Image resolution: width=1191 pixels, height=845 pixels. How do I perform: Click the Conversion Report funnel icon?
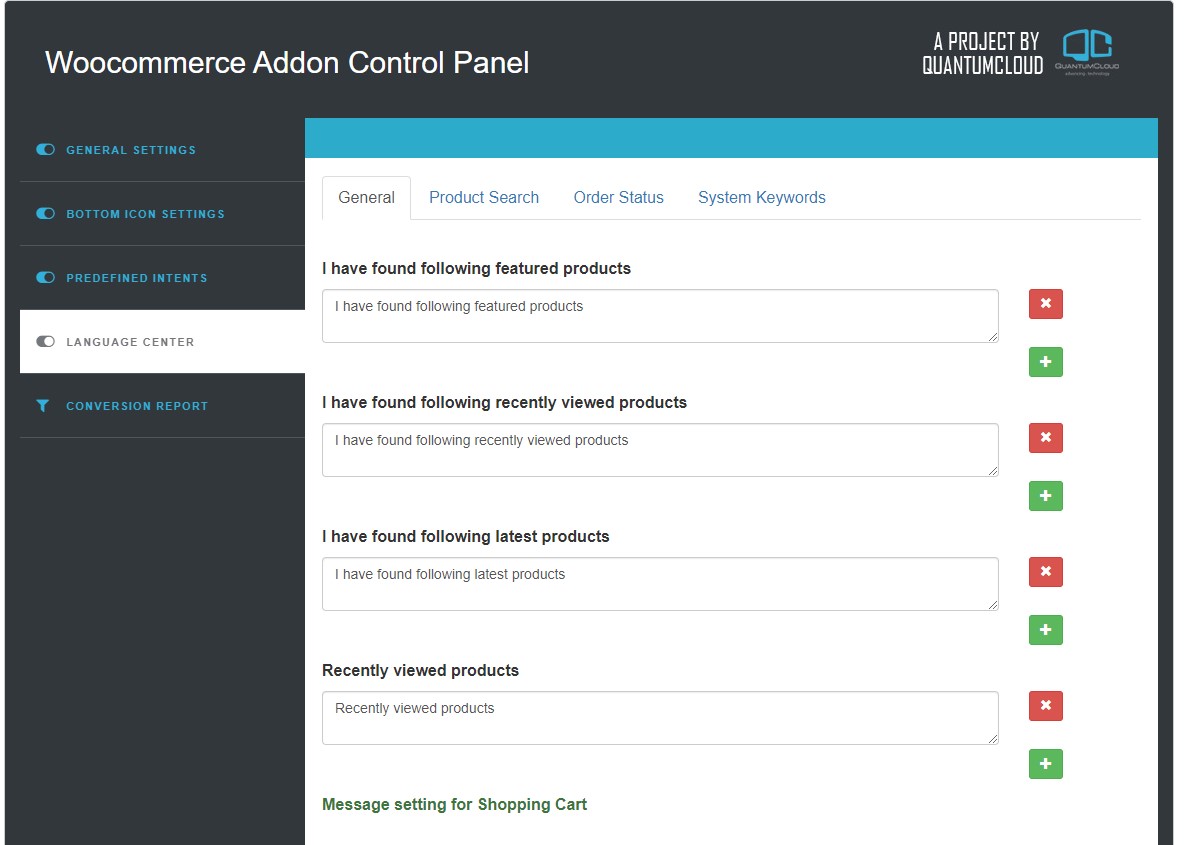click(43, 406)
